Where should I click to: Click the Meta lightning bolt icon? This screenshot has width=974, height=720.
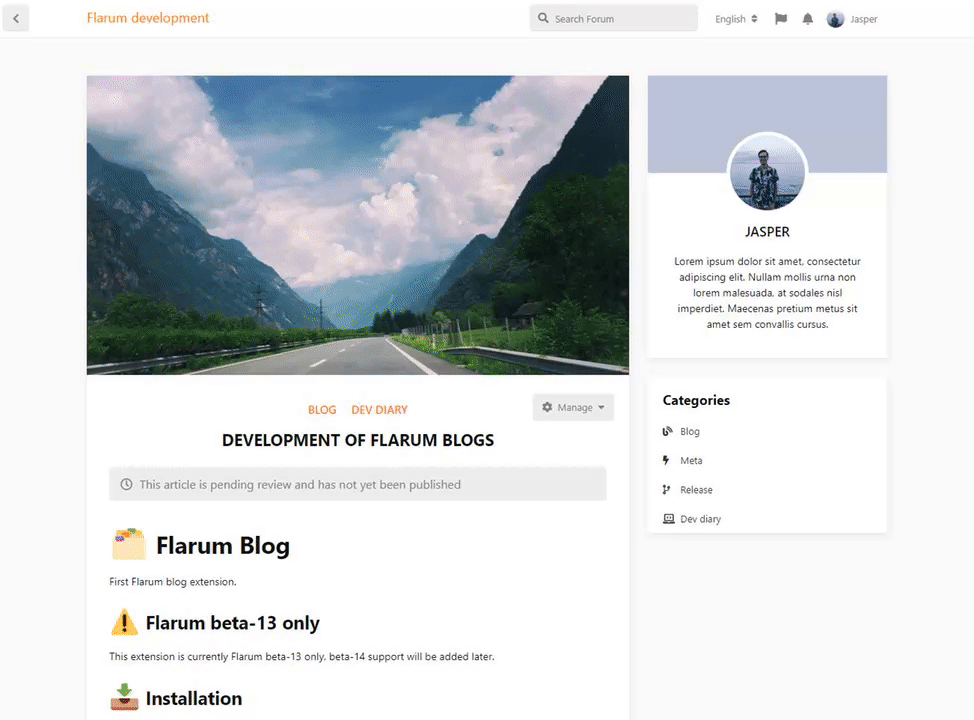click(x=666, y=460)
